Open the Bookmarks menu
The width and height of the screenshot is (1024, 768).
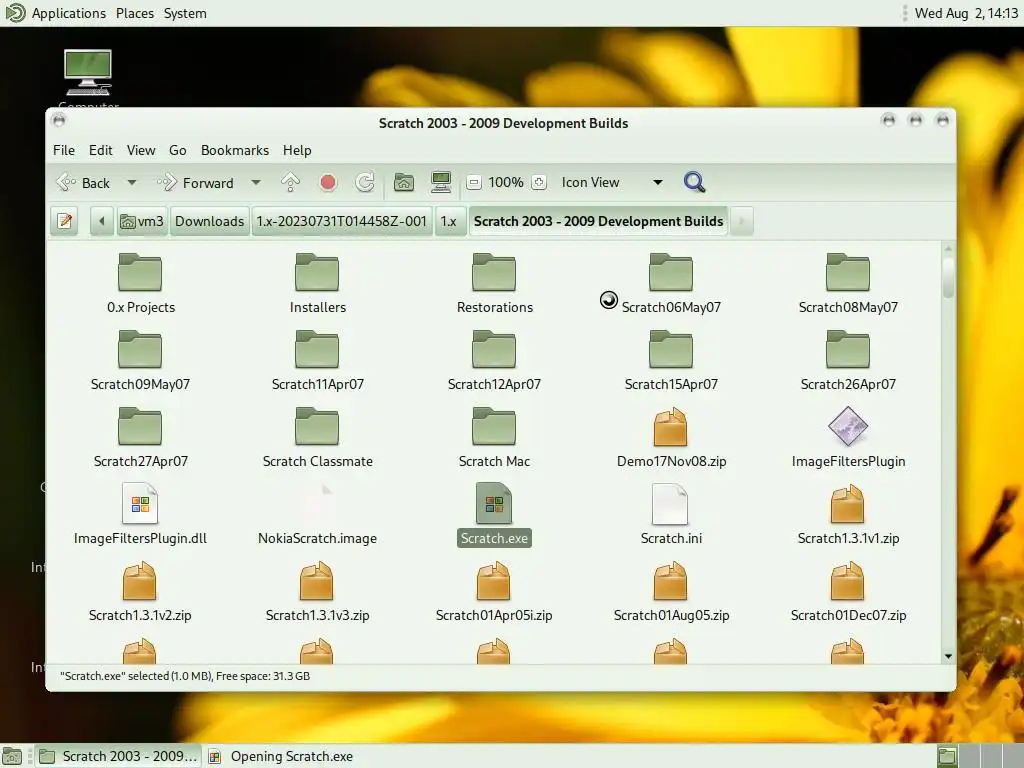point(235,150)
